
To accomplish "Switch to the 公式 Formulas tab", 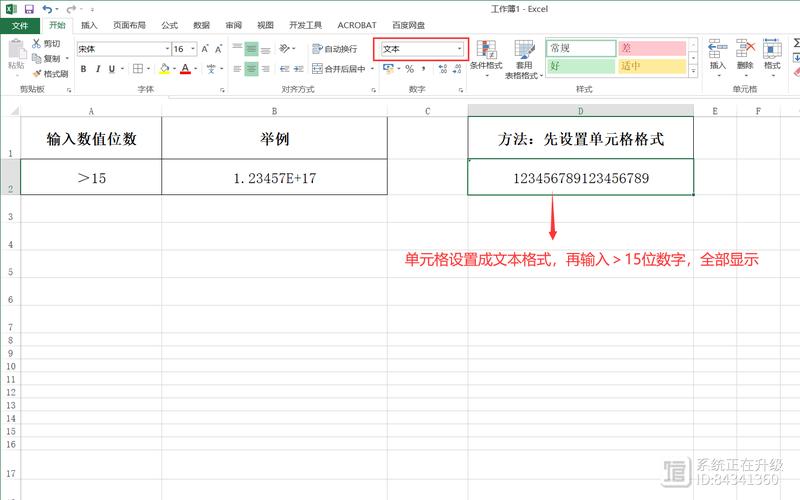I will (169, 25).
